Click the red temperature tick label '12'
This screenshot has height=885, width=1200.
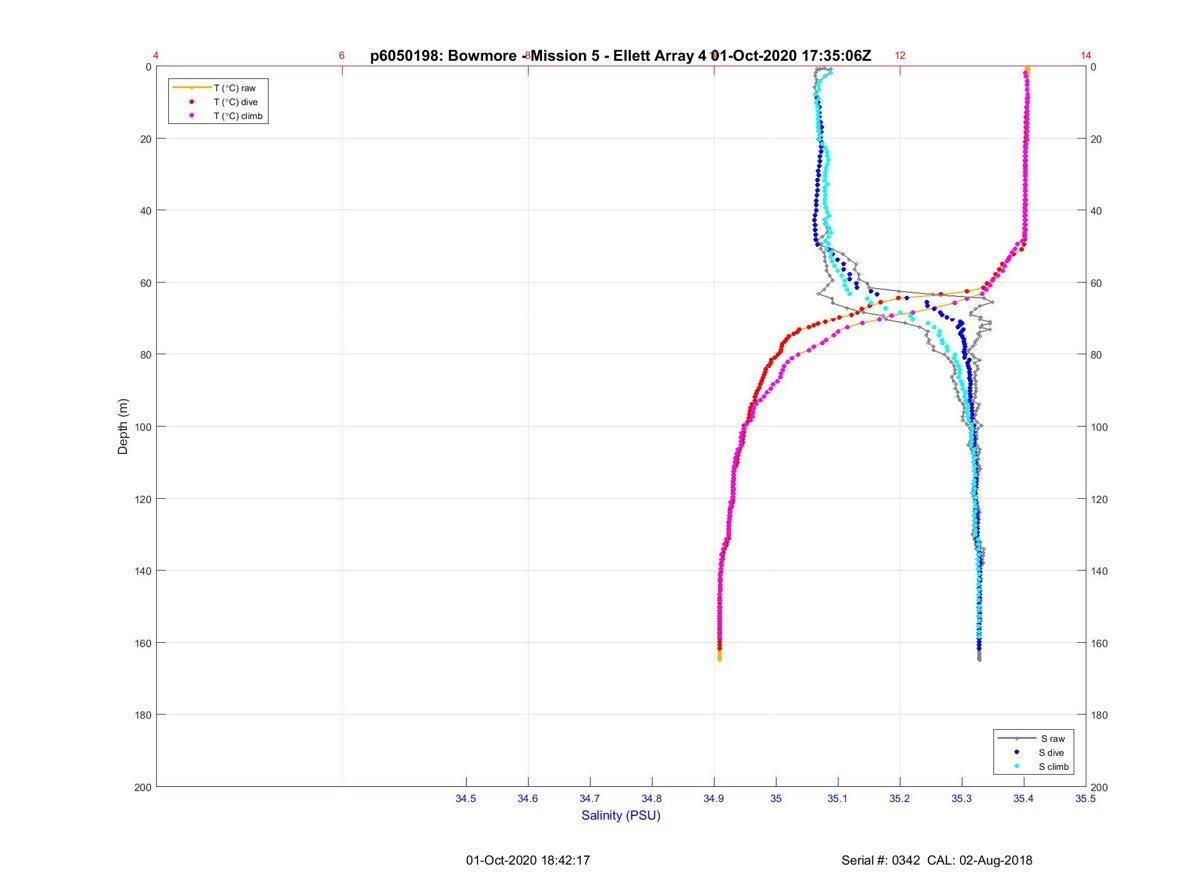click(x=900, y=56)
